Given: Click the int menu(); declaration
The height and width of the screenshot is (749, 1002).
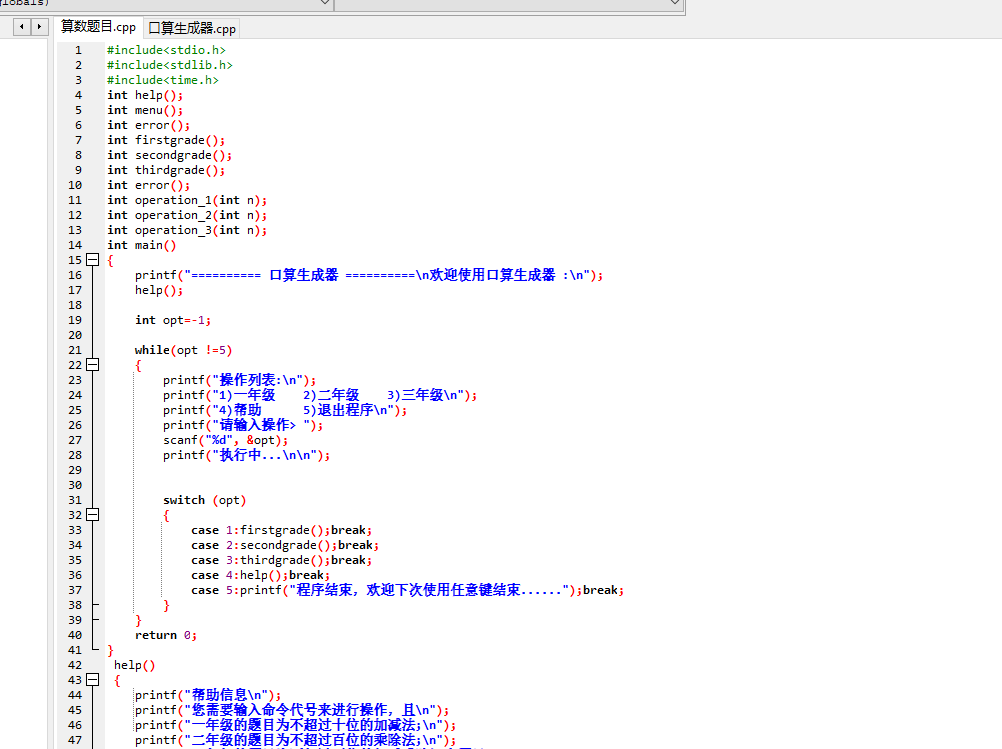Looking at the screenshot, I should (x=144, y=110).
